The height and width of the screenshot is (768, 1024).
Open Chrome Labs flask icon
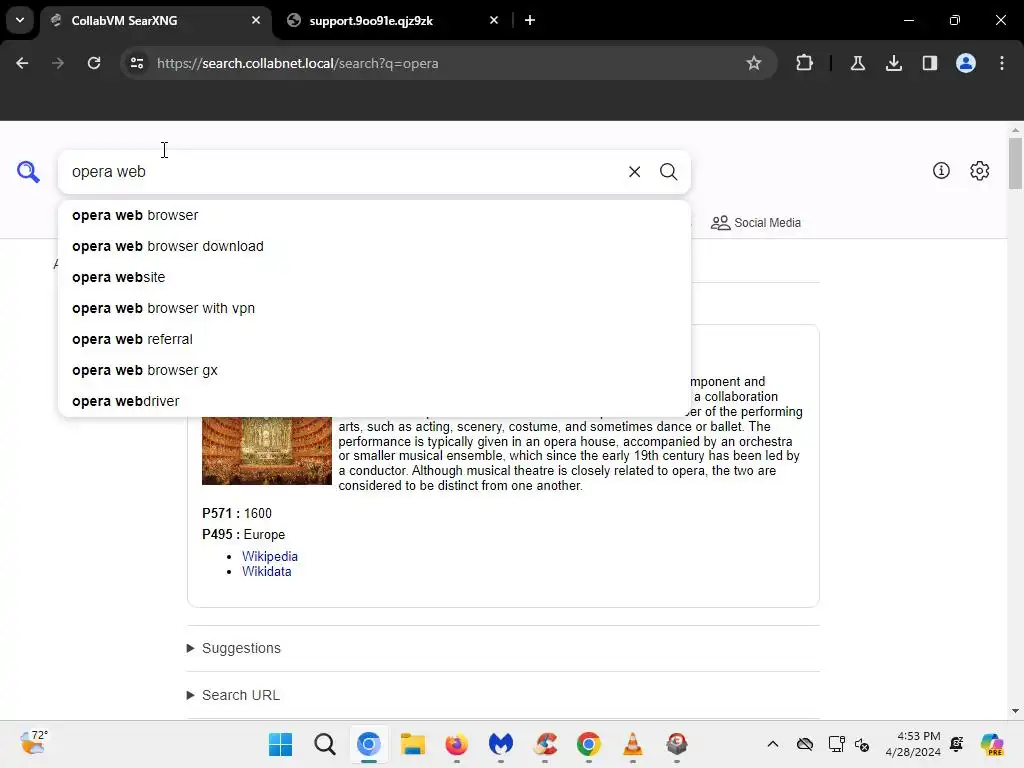tap(857, 63)
